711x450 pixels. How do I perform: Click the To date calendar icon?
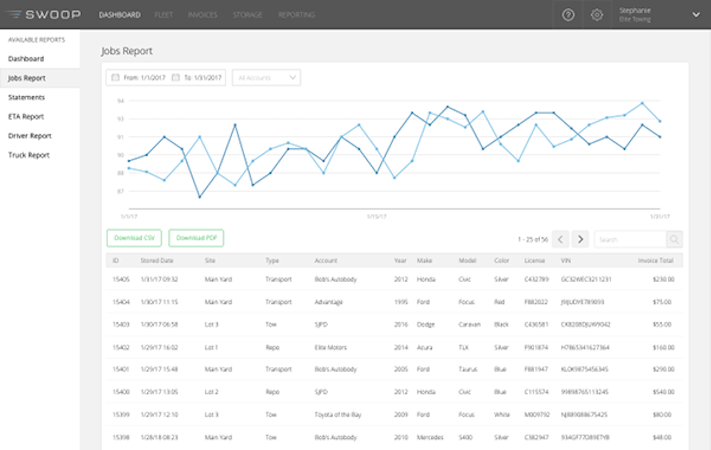point(175,78)
